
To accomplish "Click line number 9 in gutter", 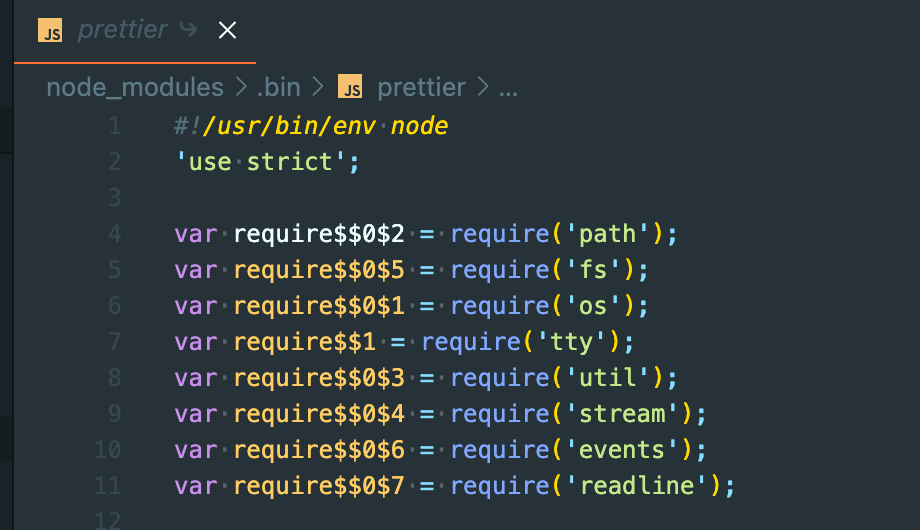I will tap(115, 414).
